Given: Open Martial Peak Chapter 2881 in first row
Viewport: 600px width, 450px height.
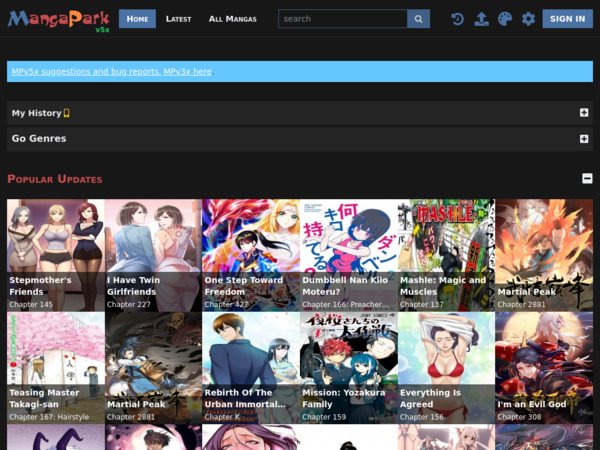Looking at the screenshot, I should point(521,305).
